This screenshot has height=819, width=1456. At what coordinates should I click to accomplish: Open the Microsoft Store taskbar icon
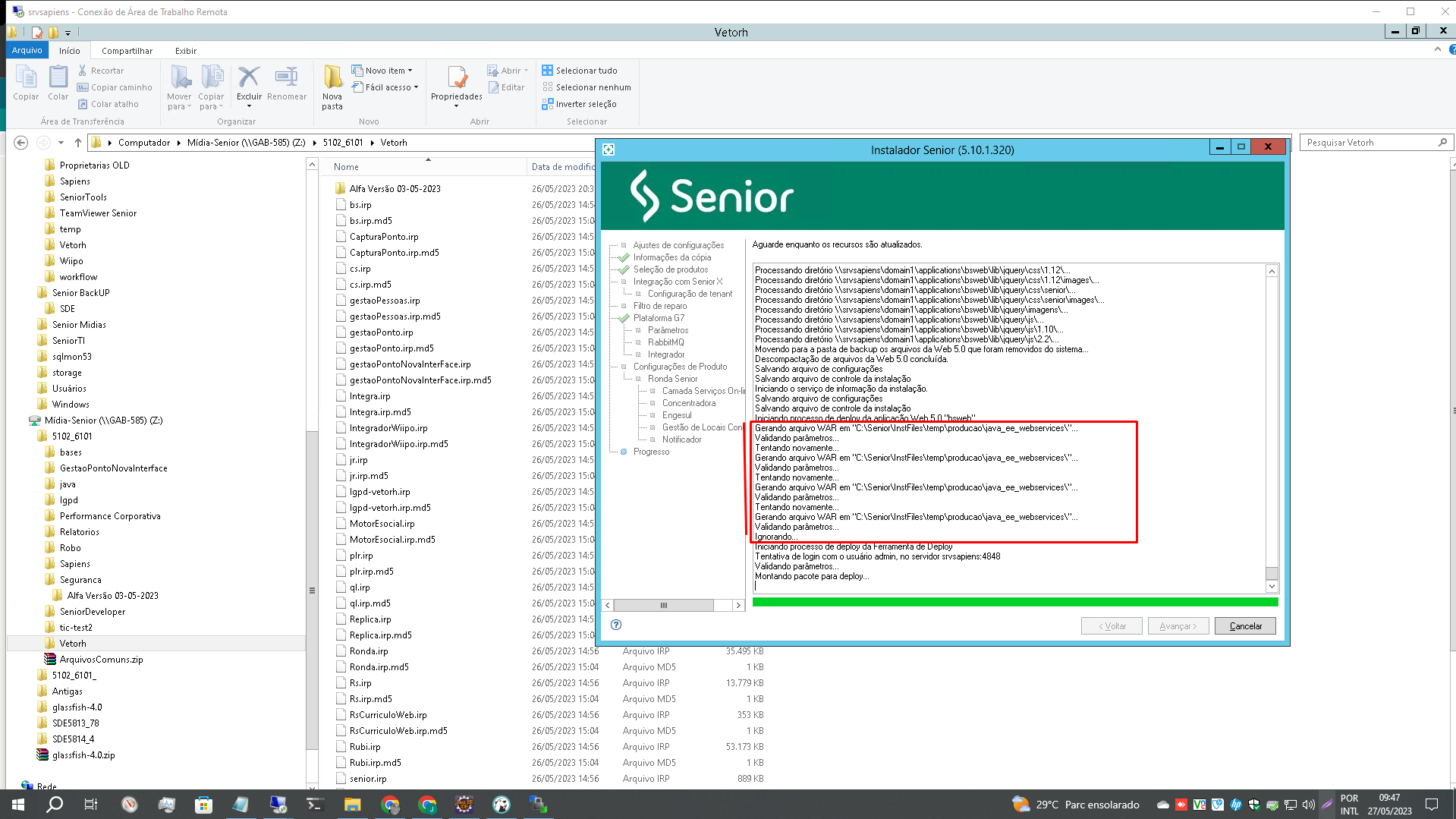click(203, 805)
